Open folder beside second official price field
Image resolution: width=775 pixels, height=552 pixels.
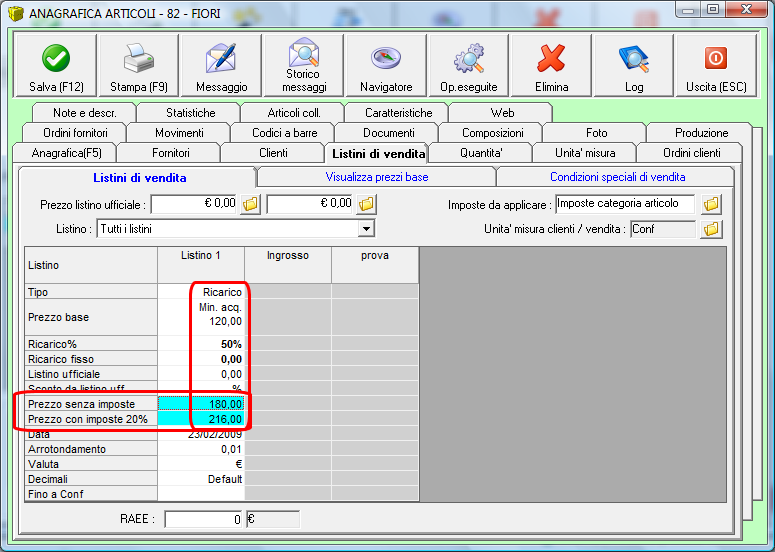click(366, 204)
